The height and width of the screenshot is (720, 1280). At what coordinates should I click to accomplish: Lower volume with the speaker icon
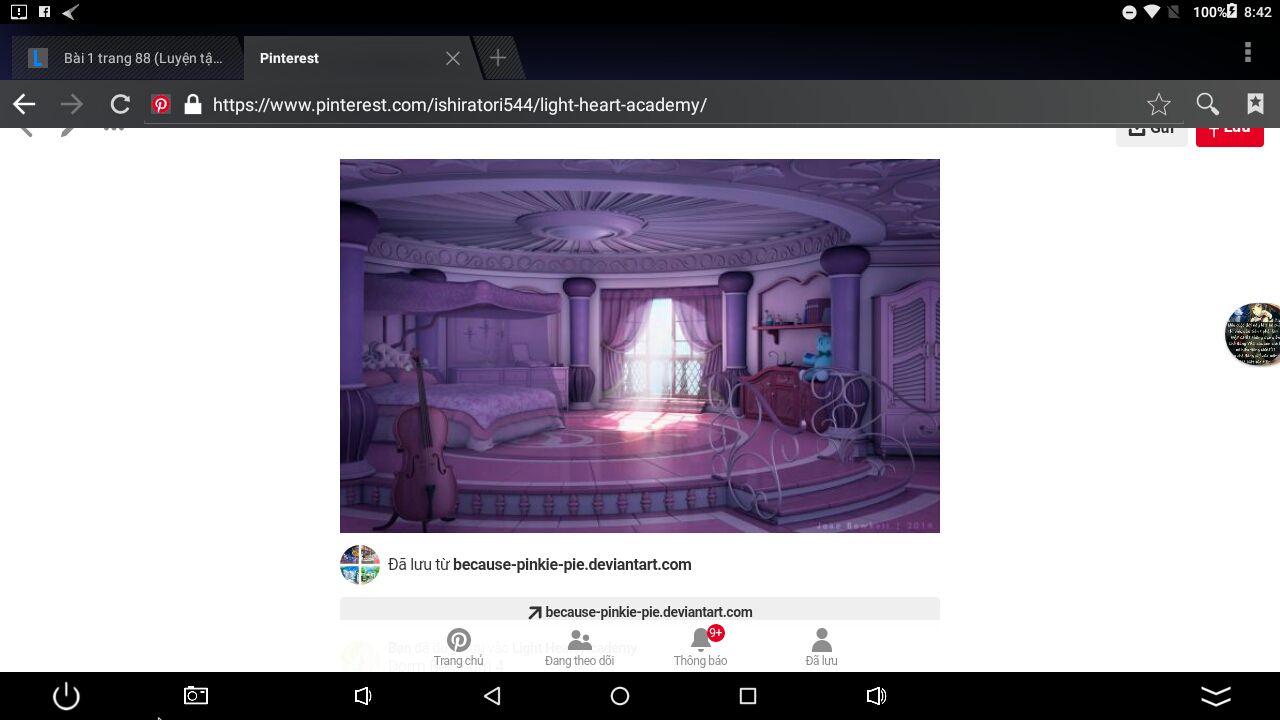363,696
